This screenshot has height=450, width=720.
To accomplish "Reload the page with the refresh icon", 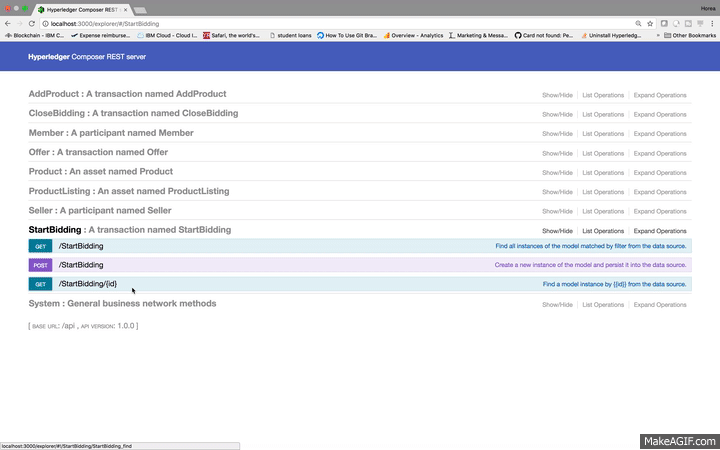I will (32, 22).
